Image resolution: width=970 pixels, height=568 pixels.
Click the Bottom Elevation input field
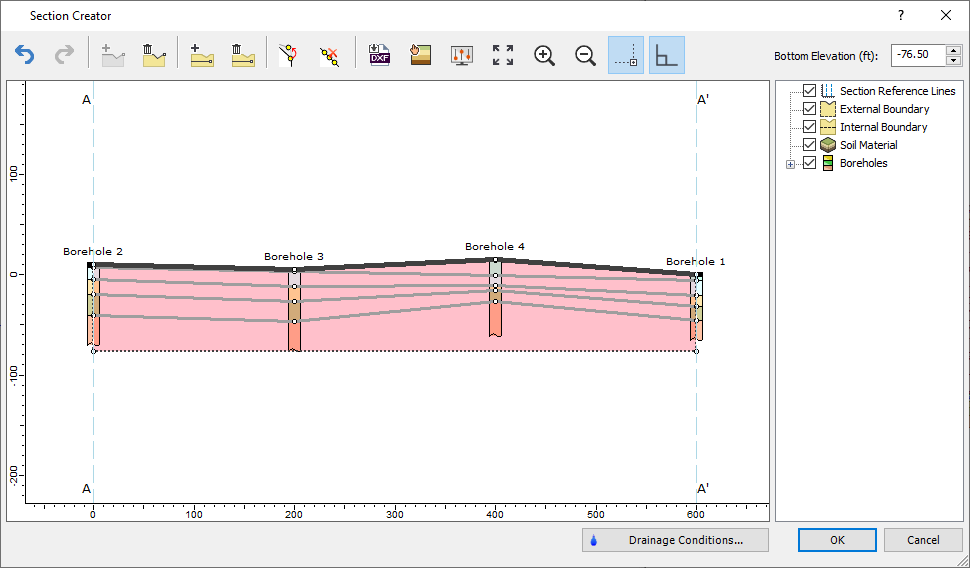[919, 55]
